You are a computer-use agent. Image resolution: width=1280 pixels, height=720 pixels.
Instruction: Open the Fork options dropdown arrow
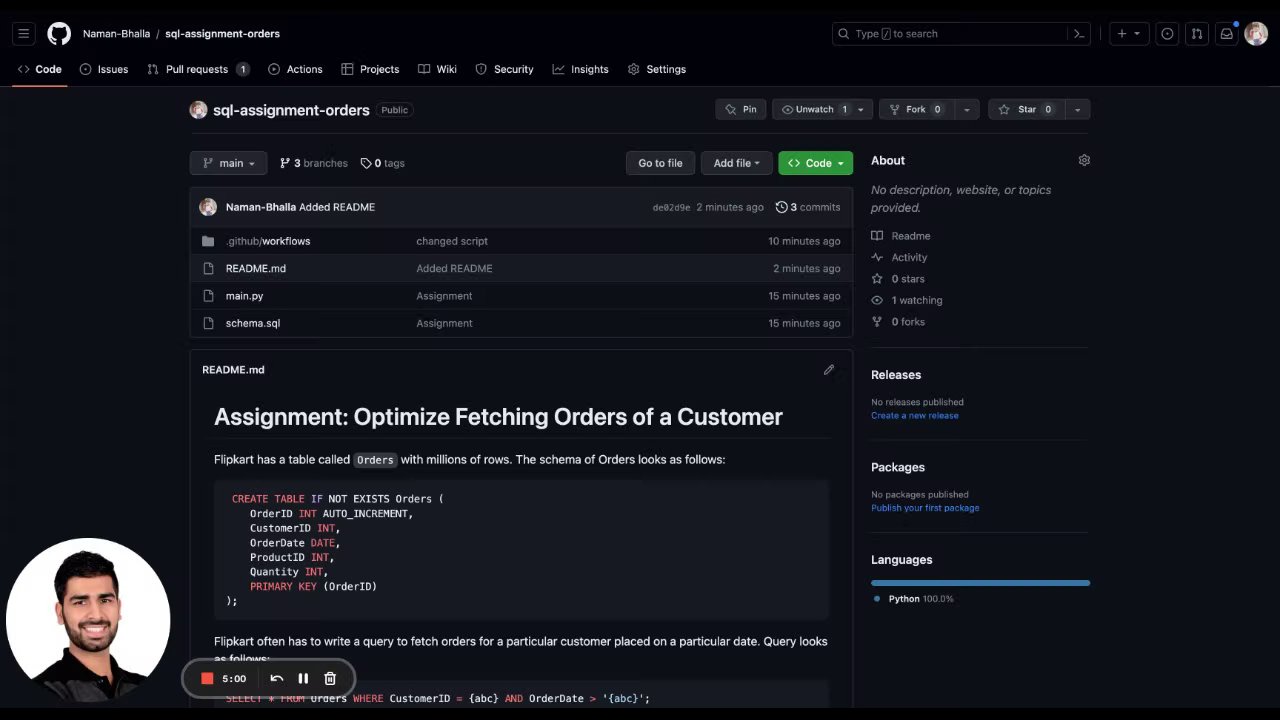[x=966, y=109]
